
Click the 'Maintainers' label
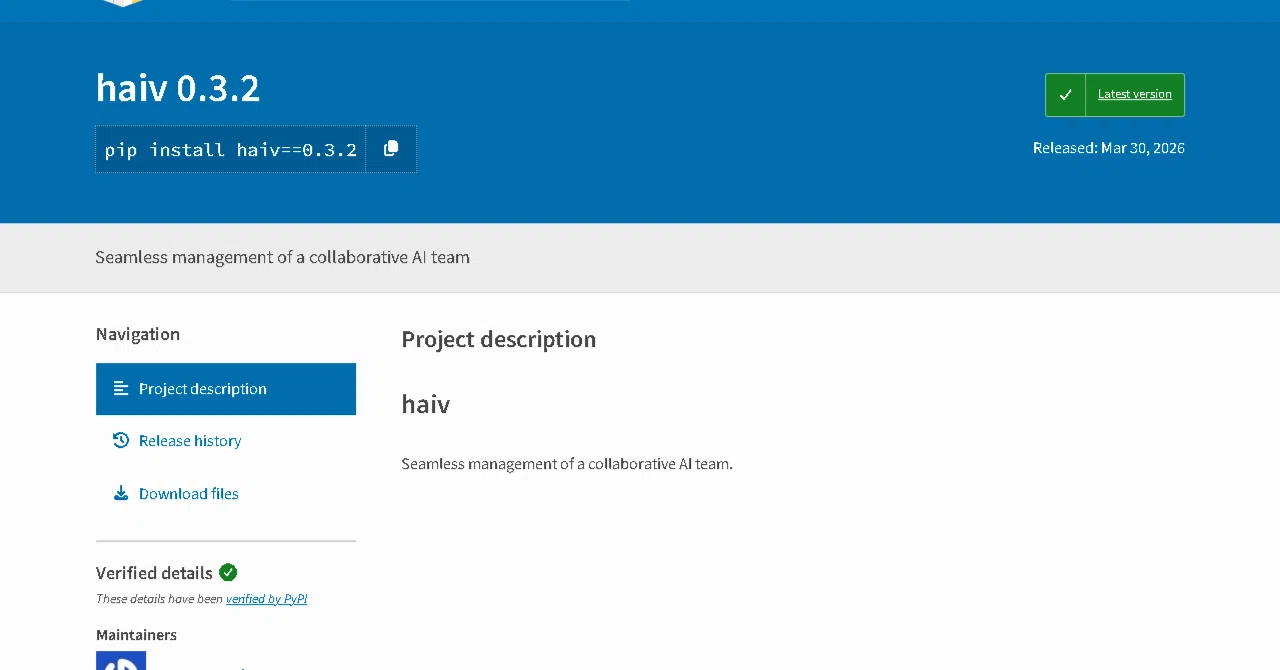[x=136, y=635]
